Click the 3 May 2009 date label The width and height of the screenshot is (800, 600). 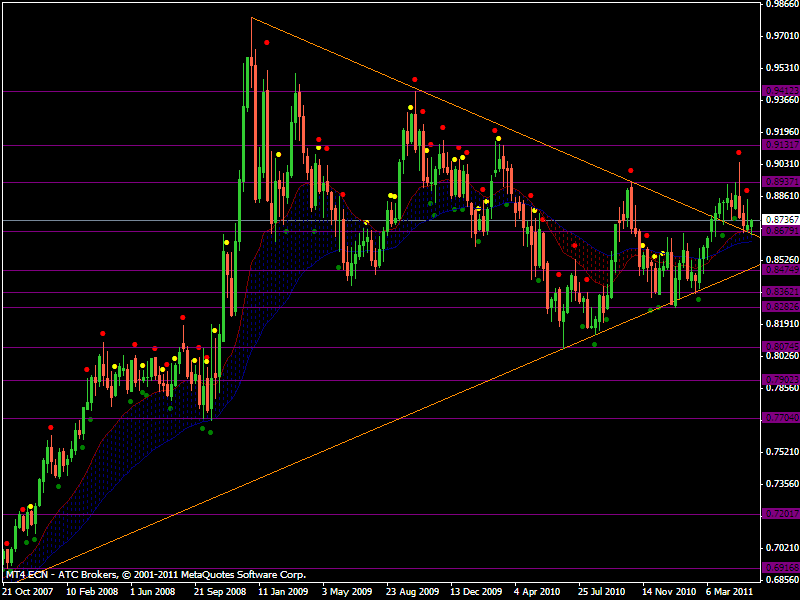point(347,592)
